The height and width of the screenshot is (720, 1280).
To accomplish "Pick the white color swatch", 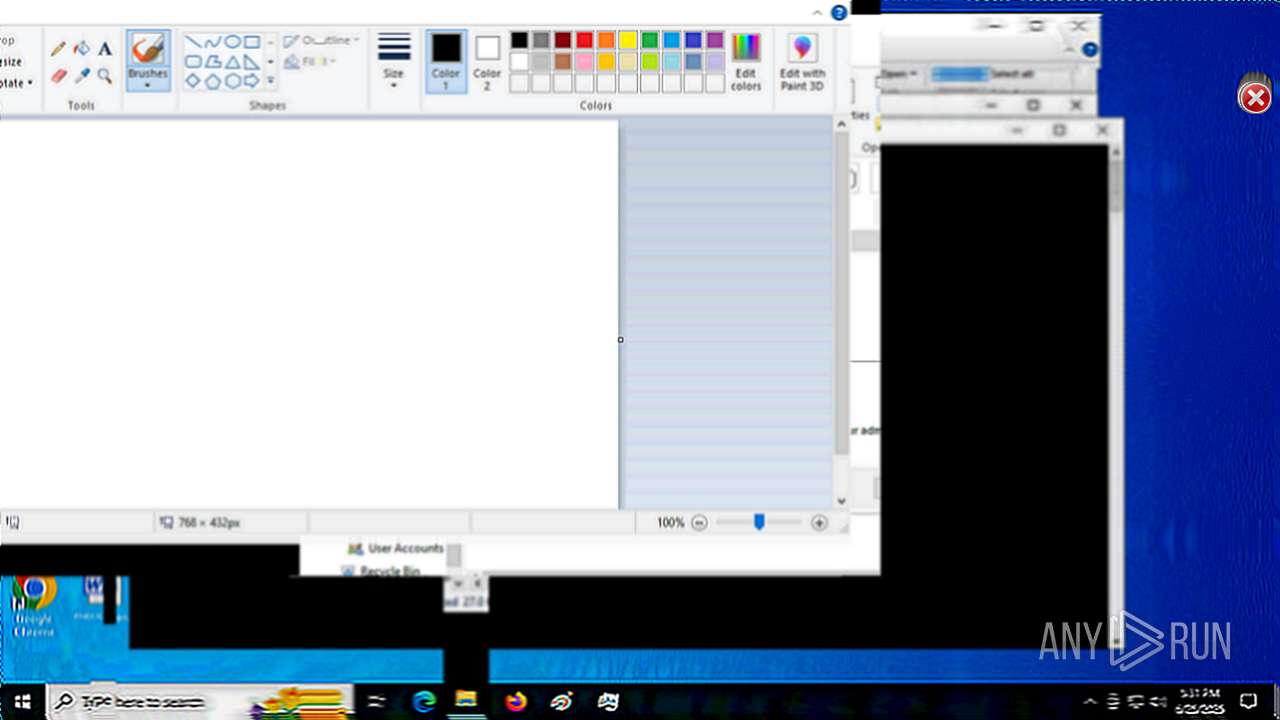I will point(519,62).
